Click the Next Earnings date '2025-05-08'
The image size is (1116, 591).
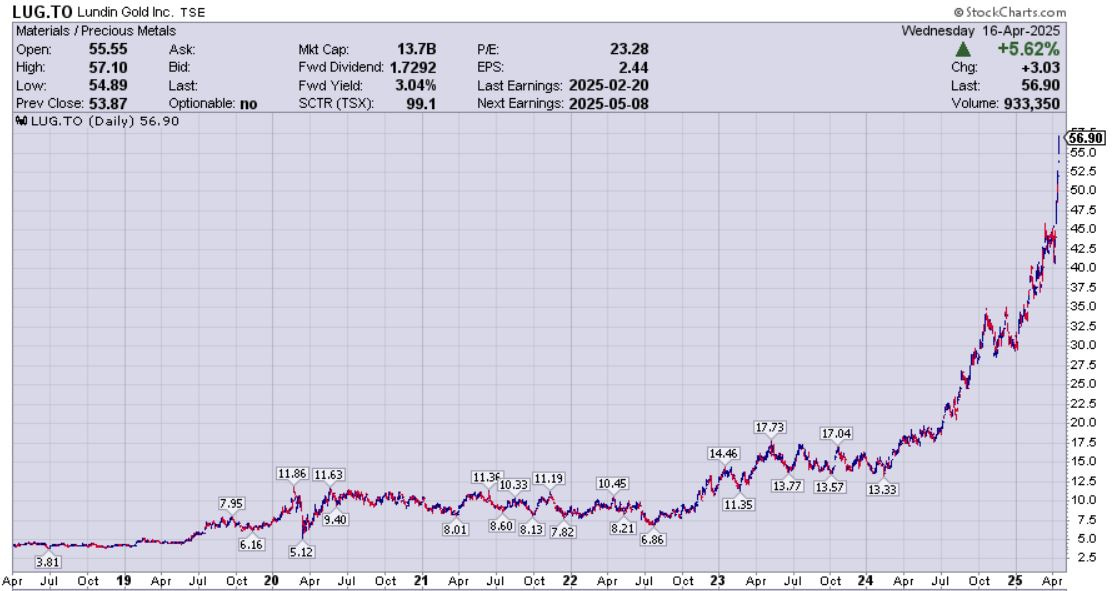(609, 103)
